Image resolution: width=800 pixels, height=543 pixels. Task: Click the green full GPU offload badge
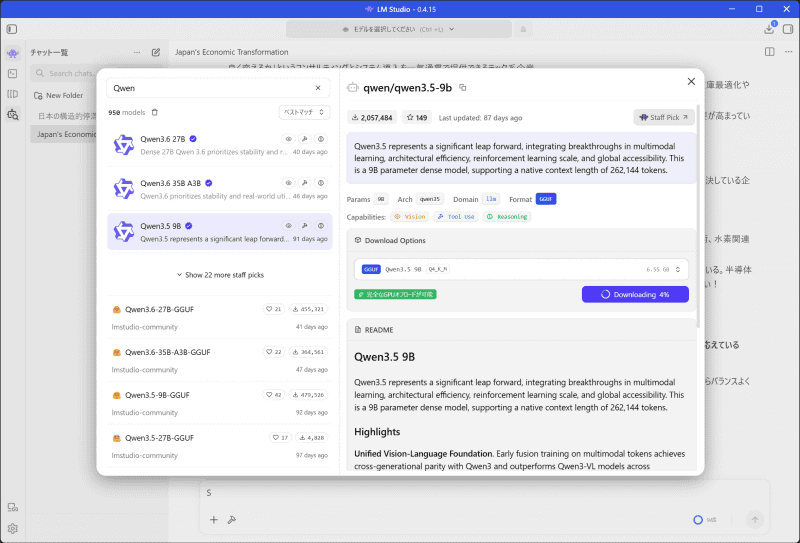click(395, 294)
